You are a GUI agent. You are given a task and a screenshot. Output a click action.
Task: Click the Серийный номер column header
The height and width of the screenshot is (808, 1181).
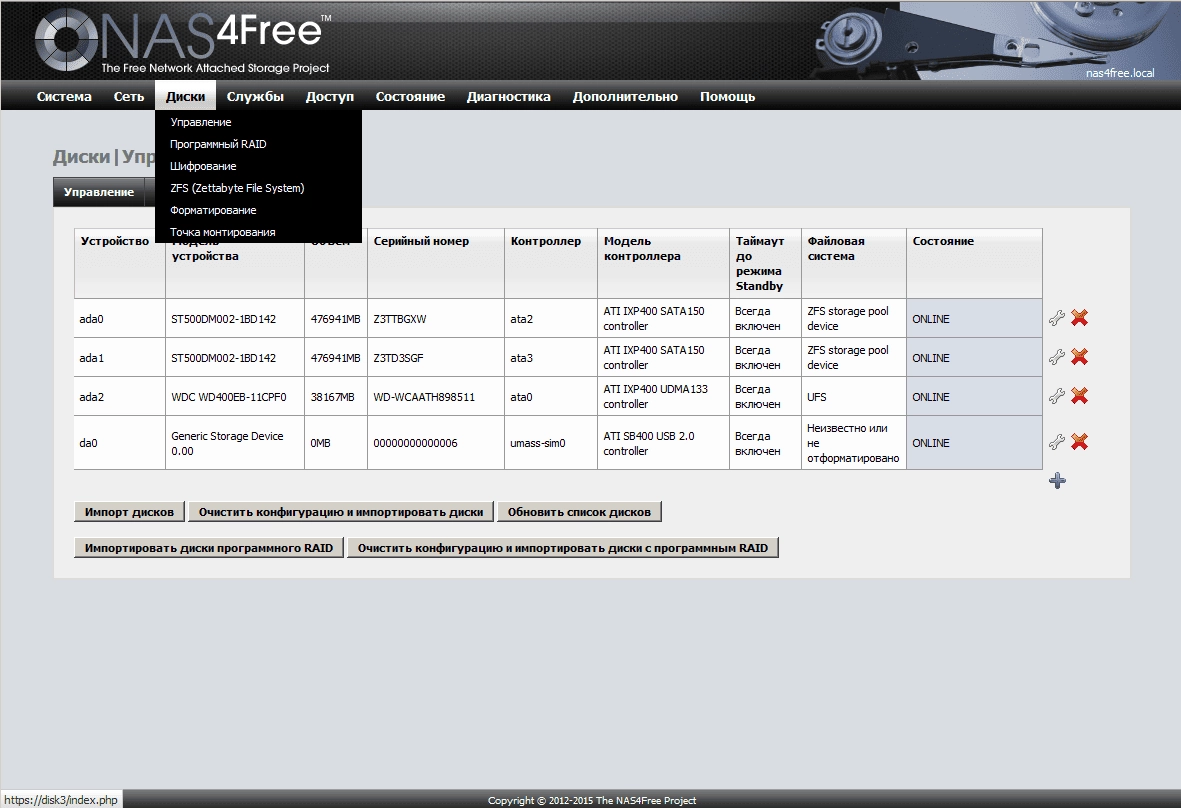coord(436,264)
